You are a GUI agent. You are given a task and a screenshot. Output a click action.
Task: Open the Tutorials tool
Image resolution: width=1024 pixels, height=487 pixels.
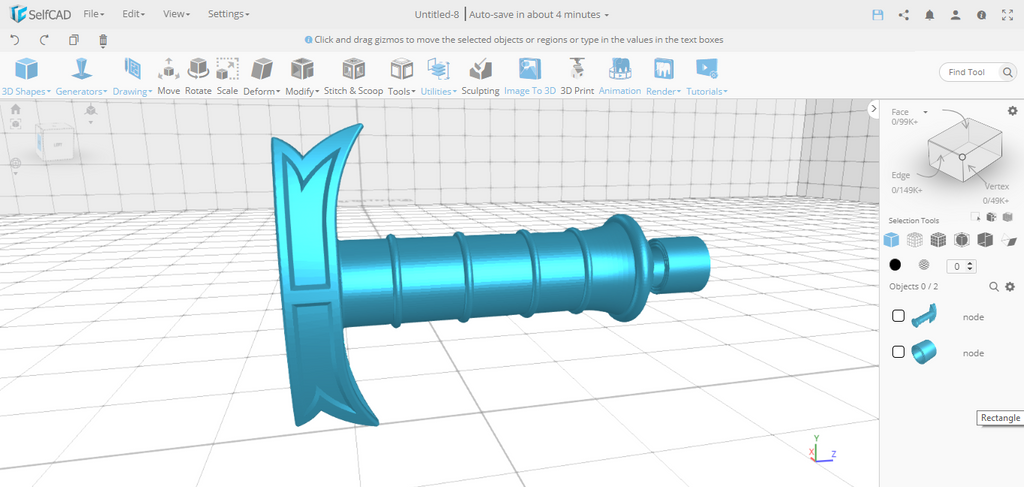tap(707, 77)
